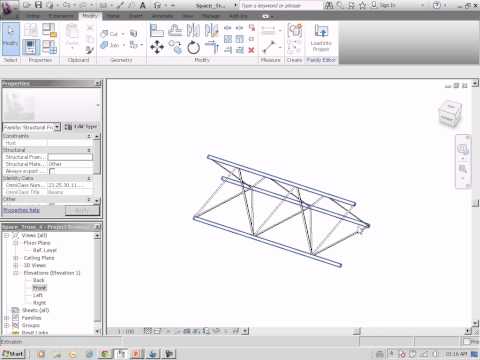Click the Create Group icon
This screenshot has height=360, width=480.
pyautogui.click(x=295, y=31)
